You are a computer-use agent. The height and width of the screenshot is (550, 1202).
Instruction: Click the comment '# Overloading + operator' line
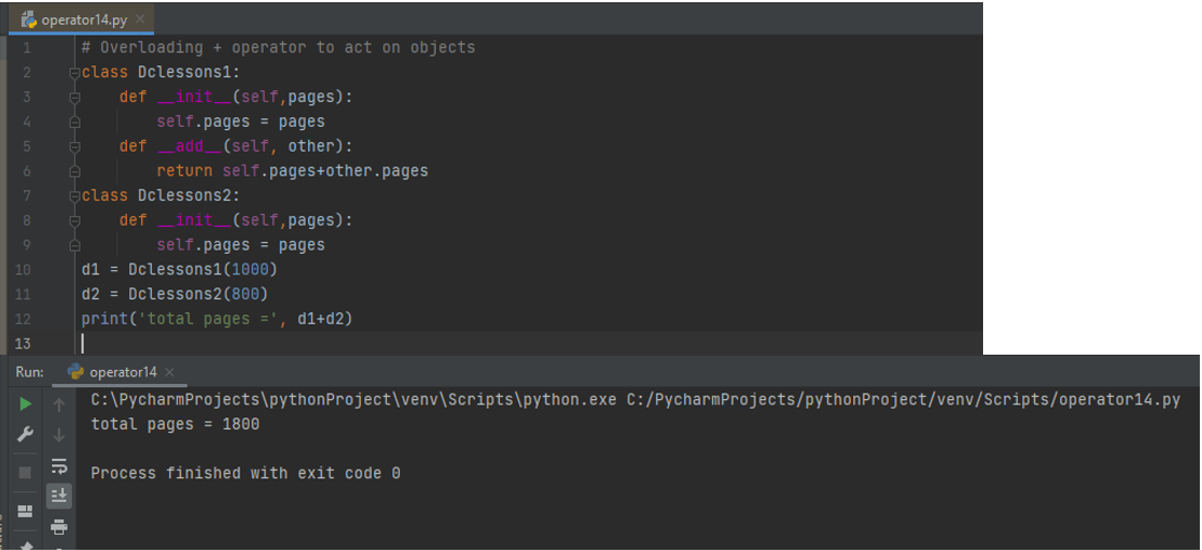click(x=278, y=48)
